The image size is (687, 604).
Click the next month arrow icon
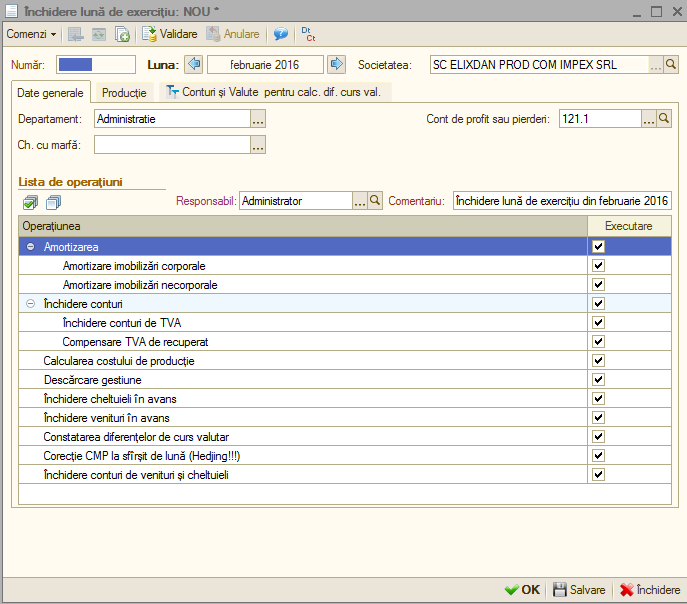pos(336,64)
